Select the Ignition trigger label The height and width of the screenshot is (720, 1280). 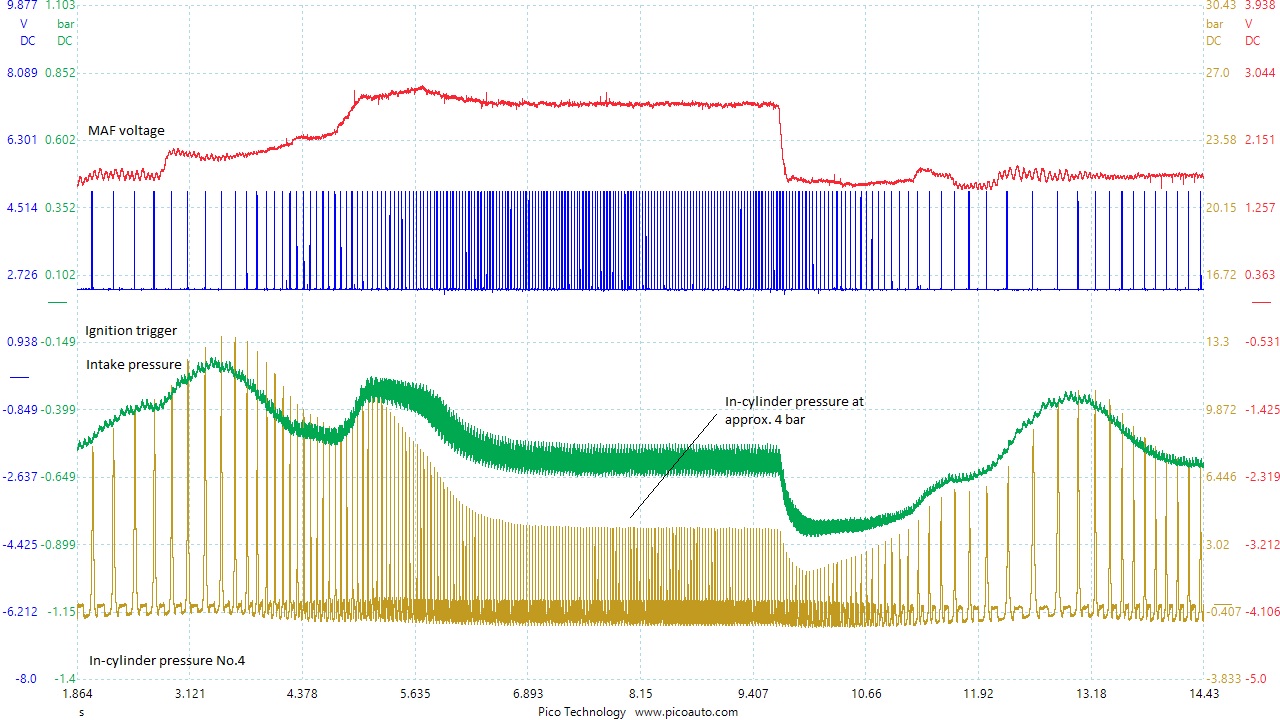131,330
